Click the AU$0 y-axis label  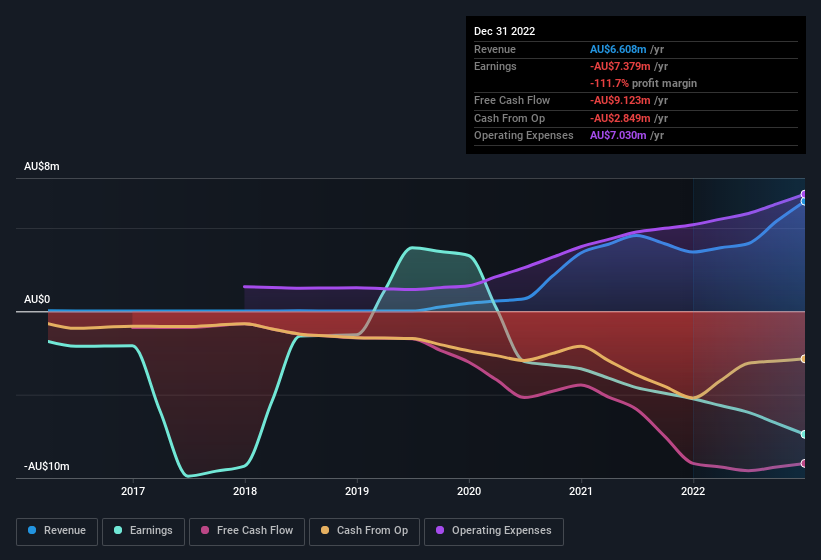37,299
